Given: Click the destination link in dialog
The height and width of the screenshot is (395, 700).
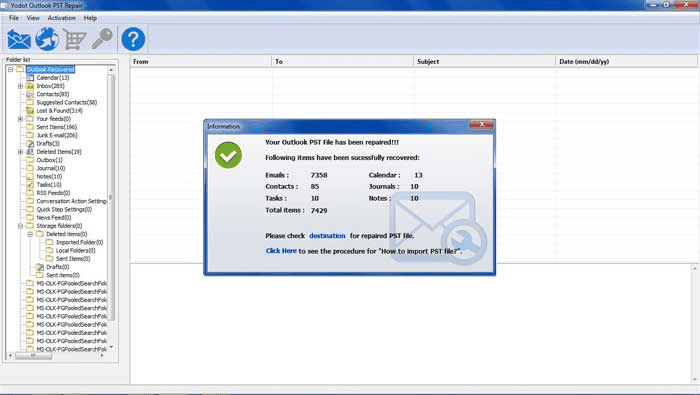Looking at the screenshot, I should [x=327, y=236].
